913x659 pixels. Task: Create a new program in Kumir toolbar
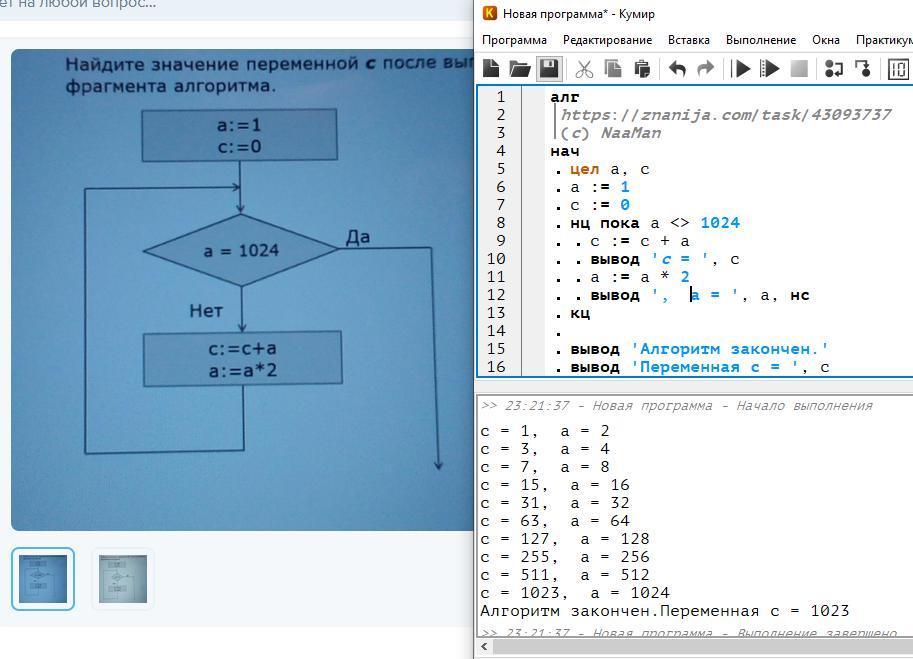(491, 69)
